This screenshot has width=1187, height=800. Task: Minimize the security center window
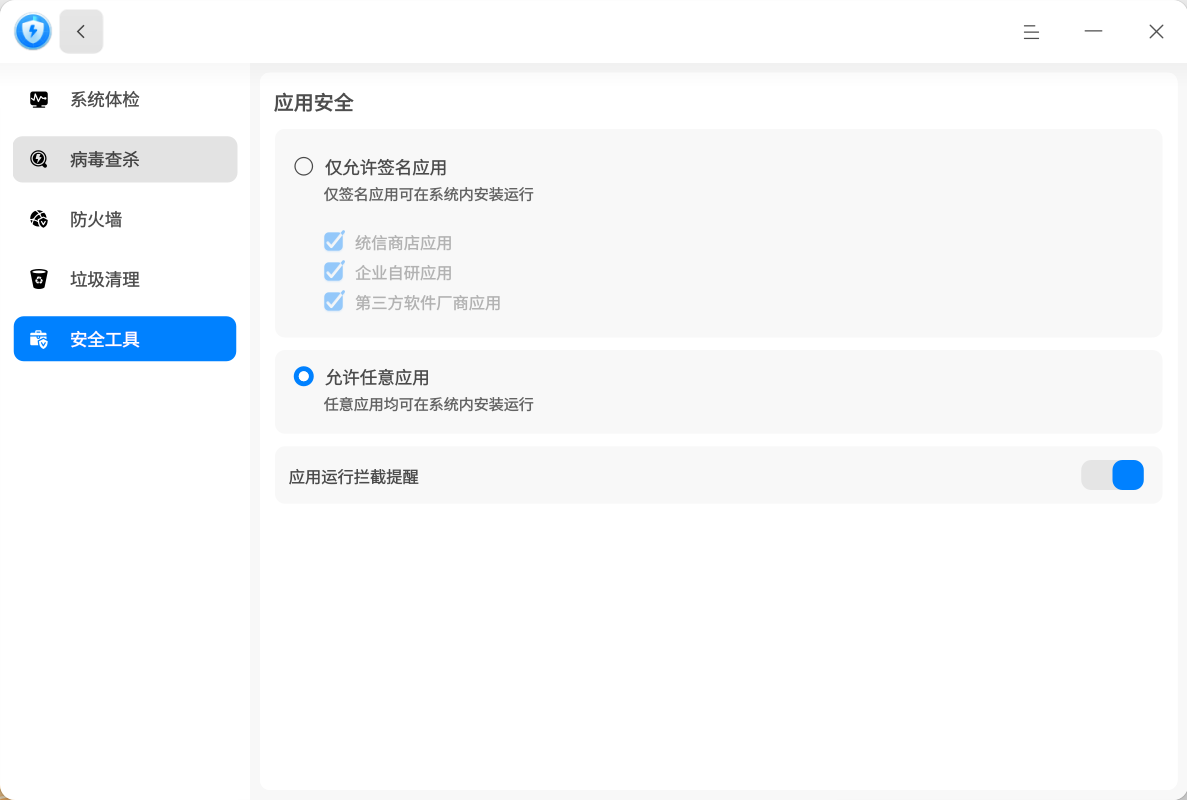pyautogui.click(x=1093, y=32)
